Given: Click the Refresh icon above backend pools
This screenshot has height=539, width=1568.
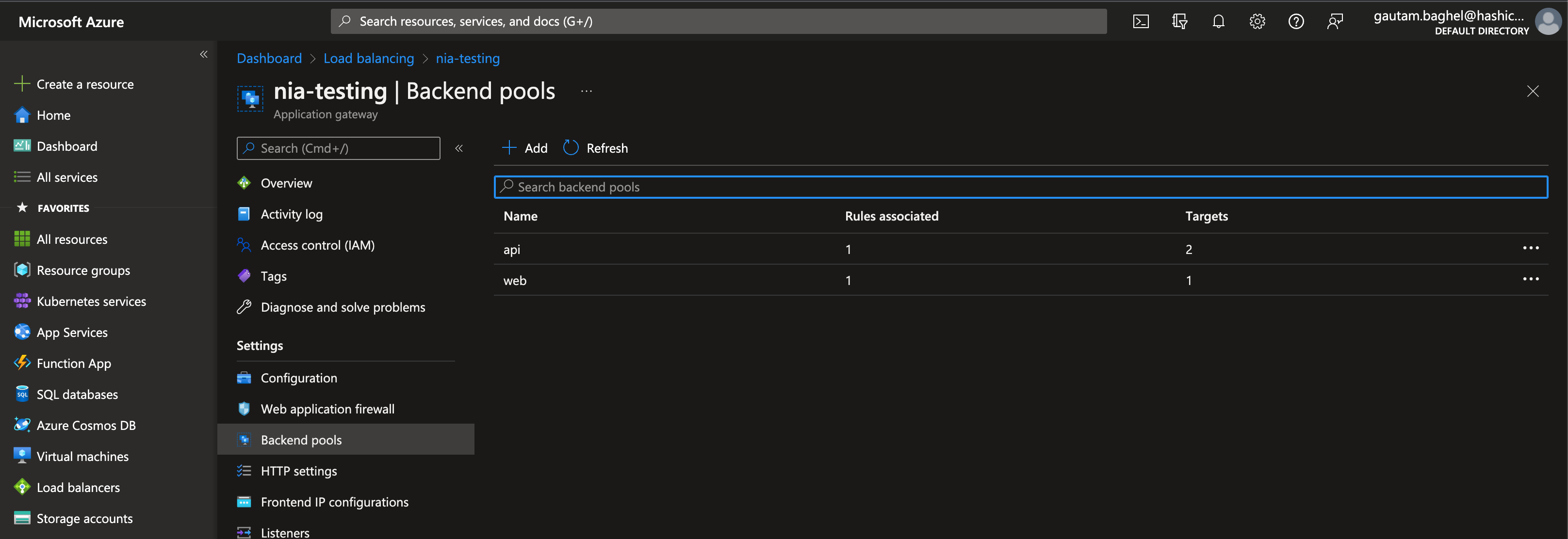Looking at the screenshot, I should click(x=571, y=147).
